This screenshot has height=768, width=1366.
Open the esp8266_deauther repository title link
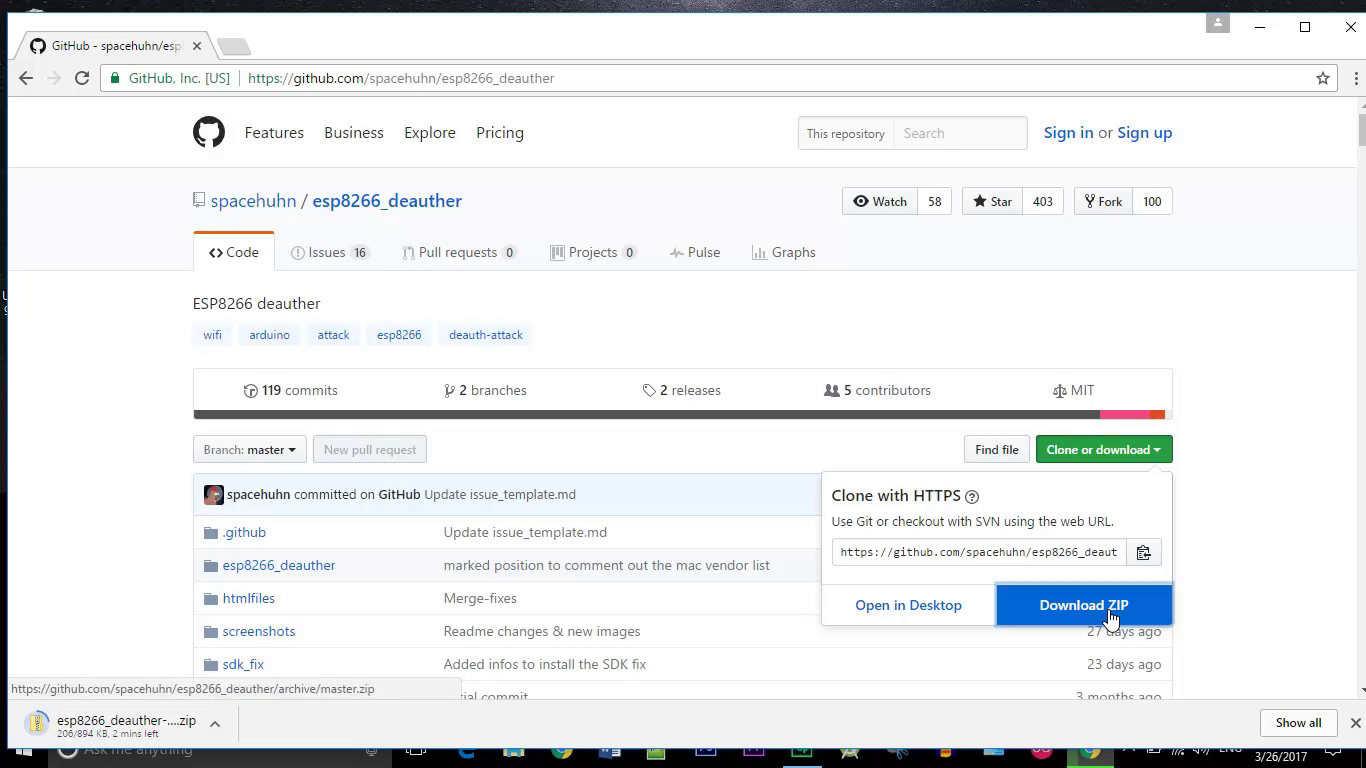pyautogui.click(x=387, y=201)
